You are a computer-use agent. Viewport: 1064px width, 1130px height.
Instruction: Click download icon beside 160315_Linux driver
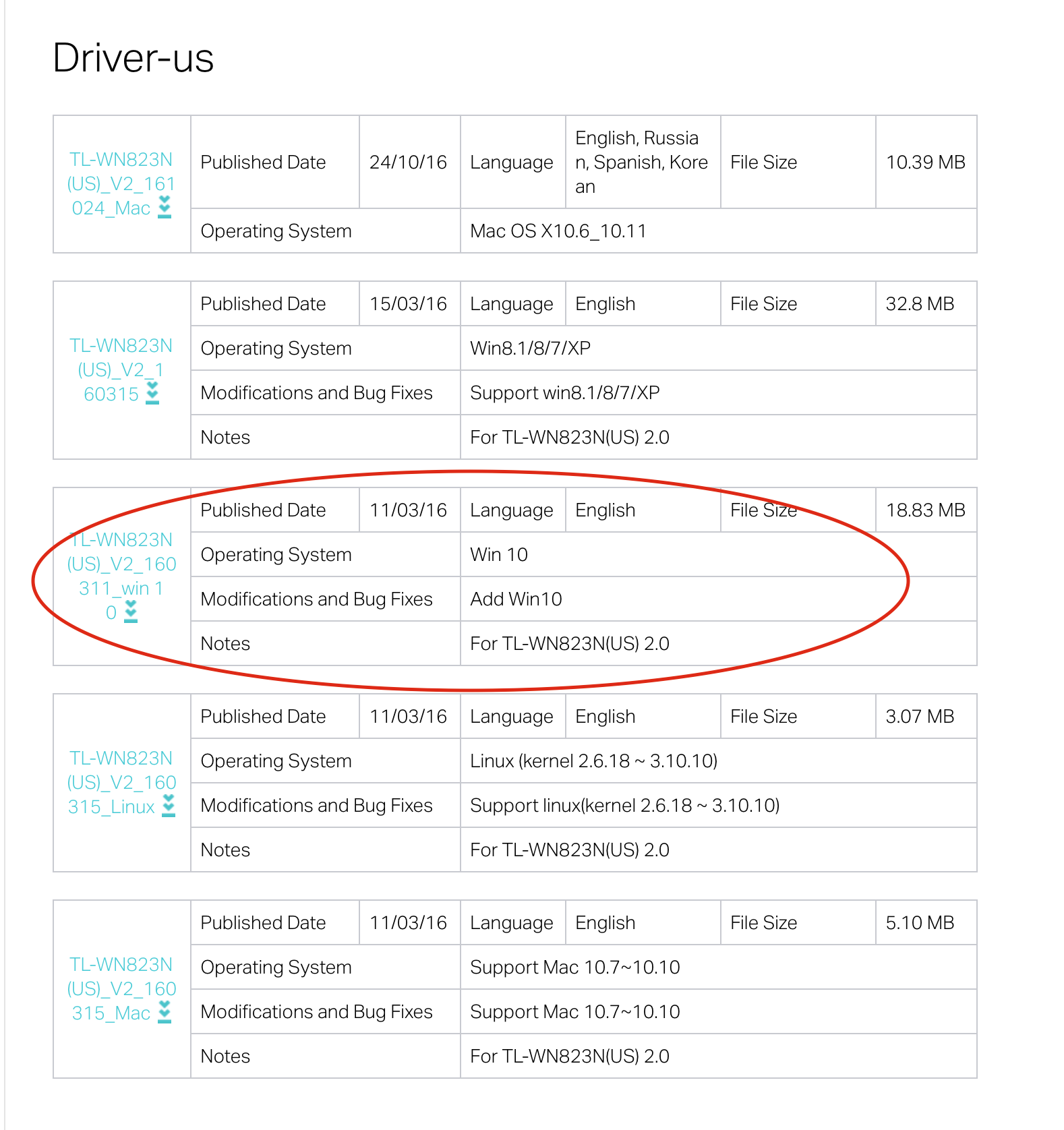pyautogui.click(x=169, y=806)
